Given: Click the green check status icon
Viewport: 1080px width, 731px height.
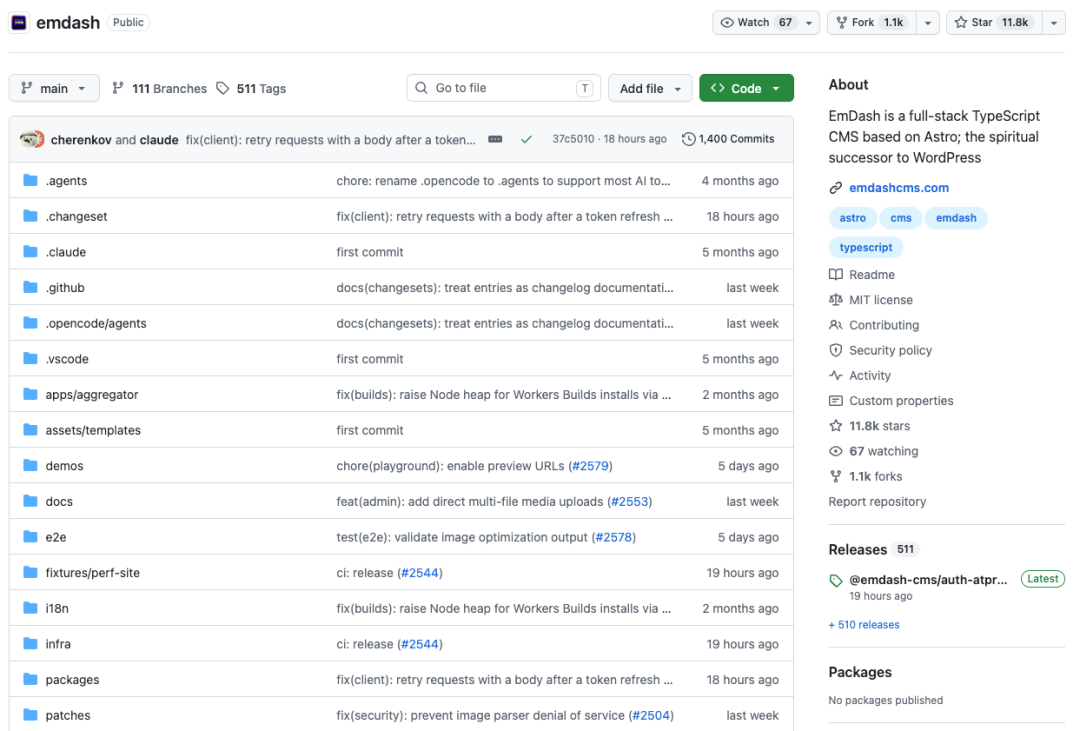Looking at the screenshot, I should point(526,139).
